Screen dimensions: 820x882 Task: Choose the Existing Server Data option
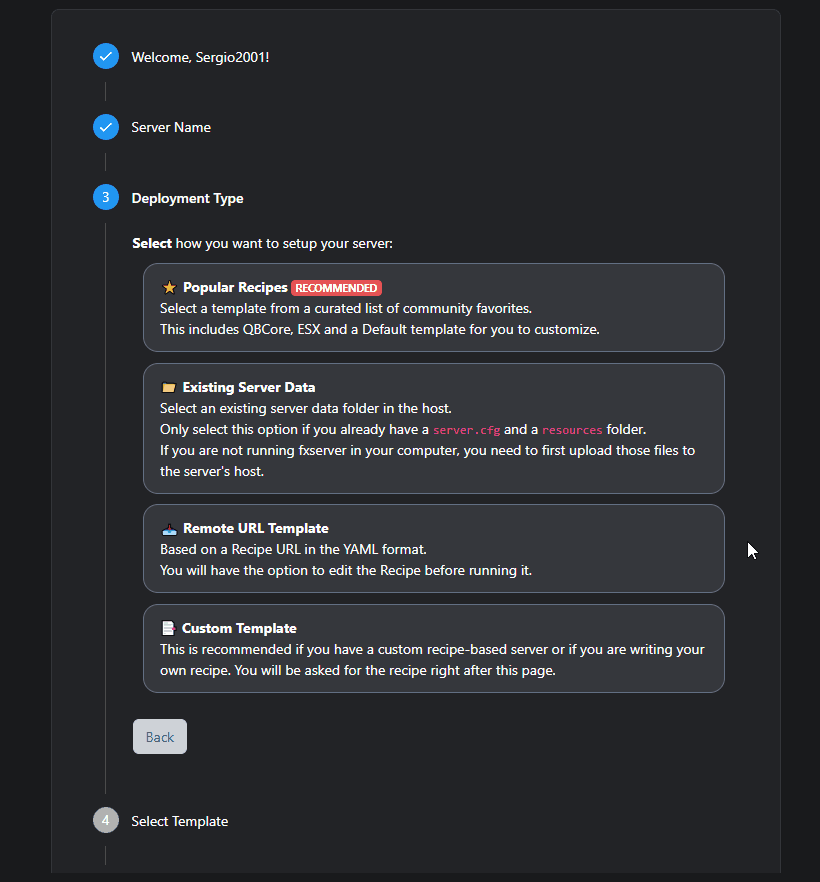click(x=434, y=429)
